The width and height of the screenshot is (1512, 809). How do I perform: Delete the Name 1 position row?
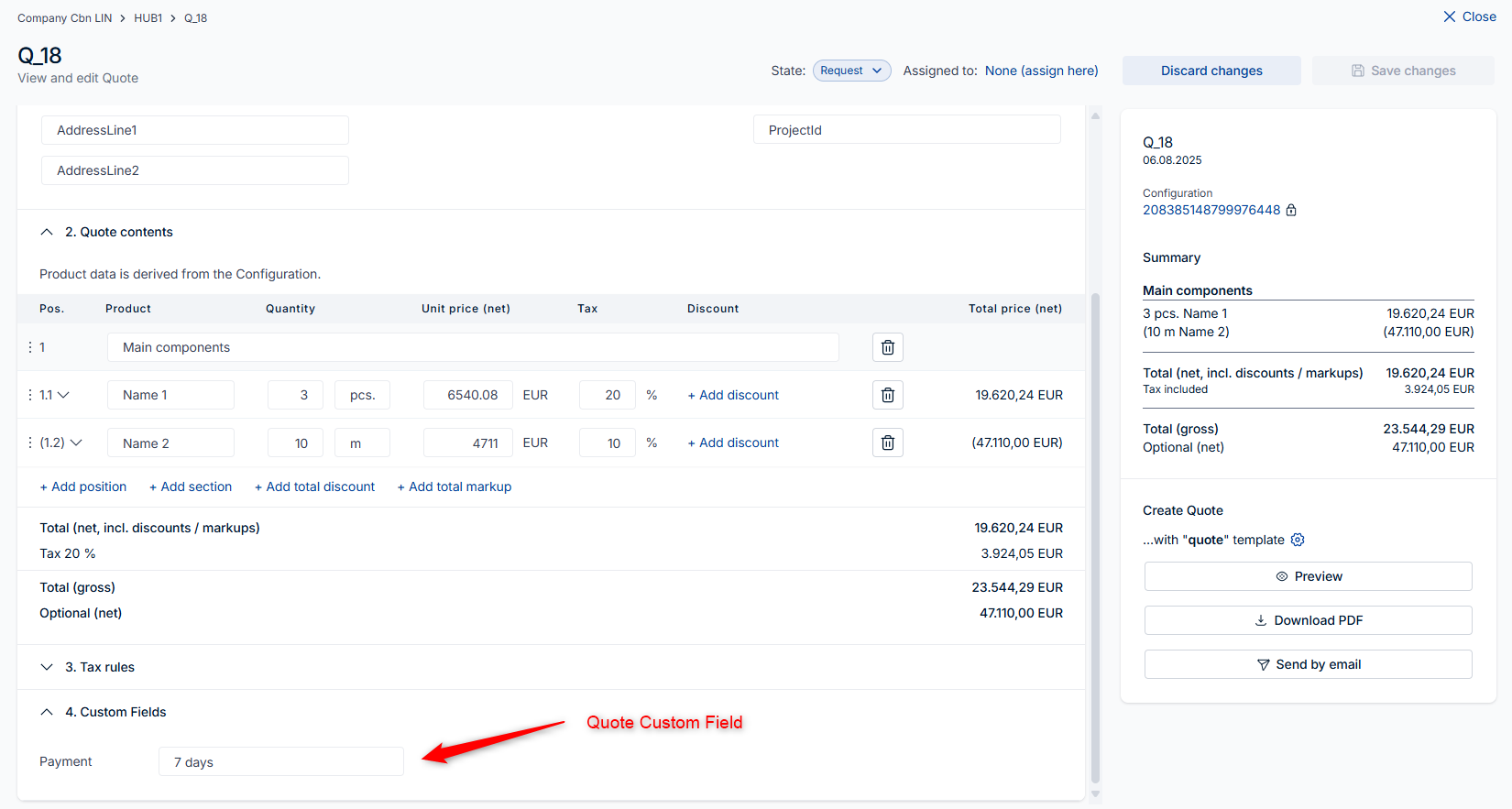click(887, 395)
